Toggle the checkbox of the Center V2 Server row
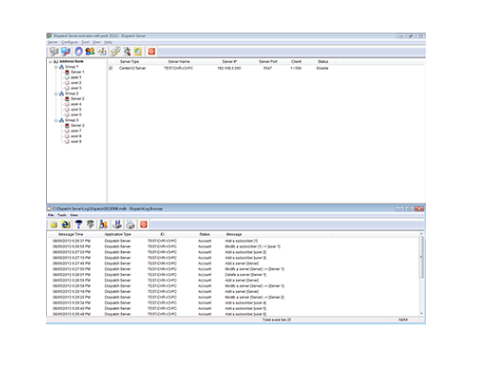Image resolution: width=478 pixels, height=368 pixels. [x=111, y=68]
